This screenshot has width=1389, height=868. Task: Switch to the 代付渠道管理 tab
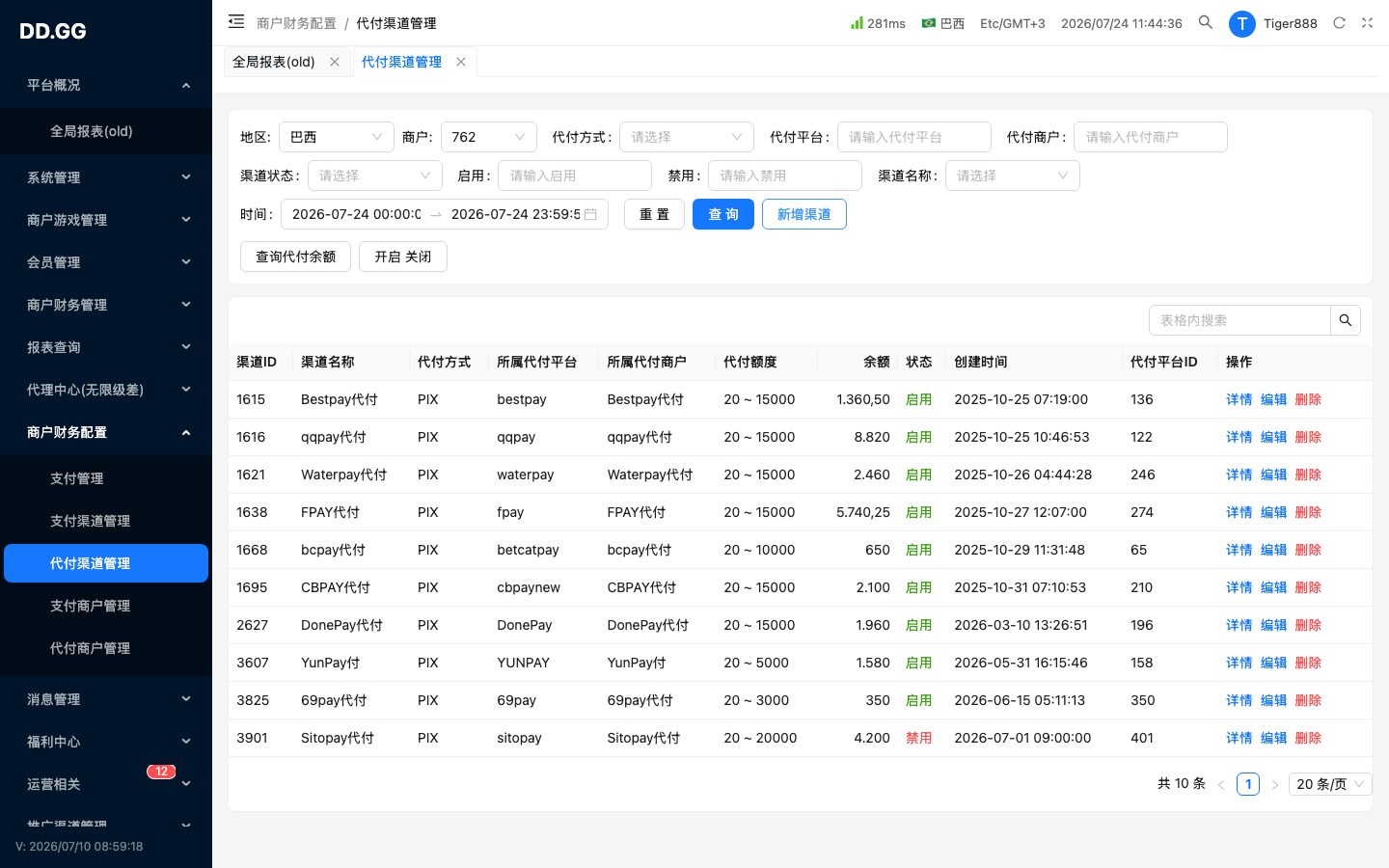pos(401,62)
